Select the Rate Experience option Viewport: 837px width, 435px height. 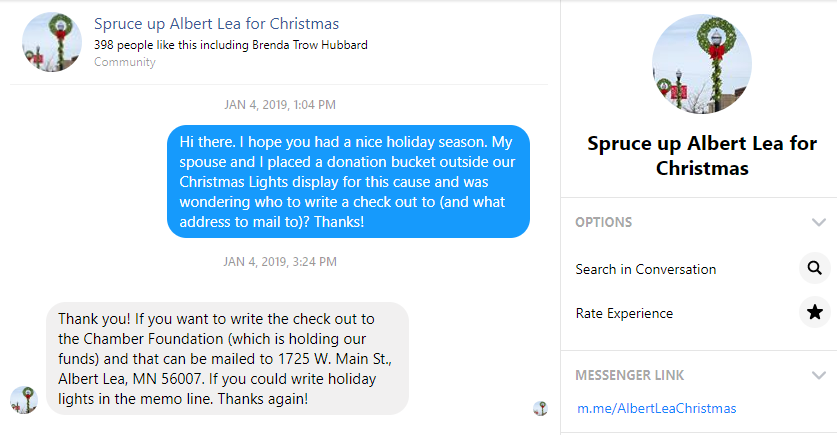click(624, 313)
